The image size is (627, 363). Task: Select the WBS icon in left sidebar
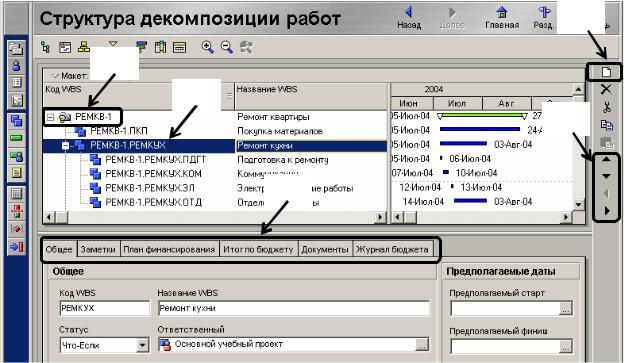[x=16, y=121]
